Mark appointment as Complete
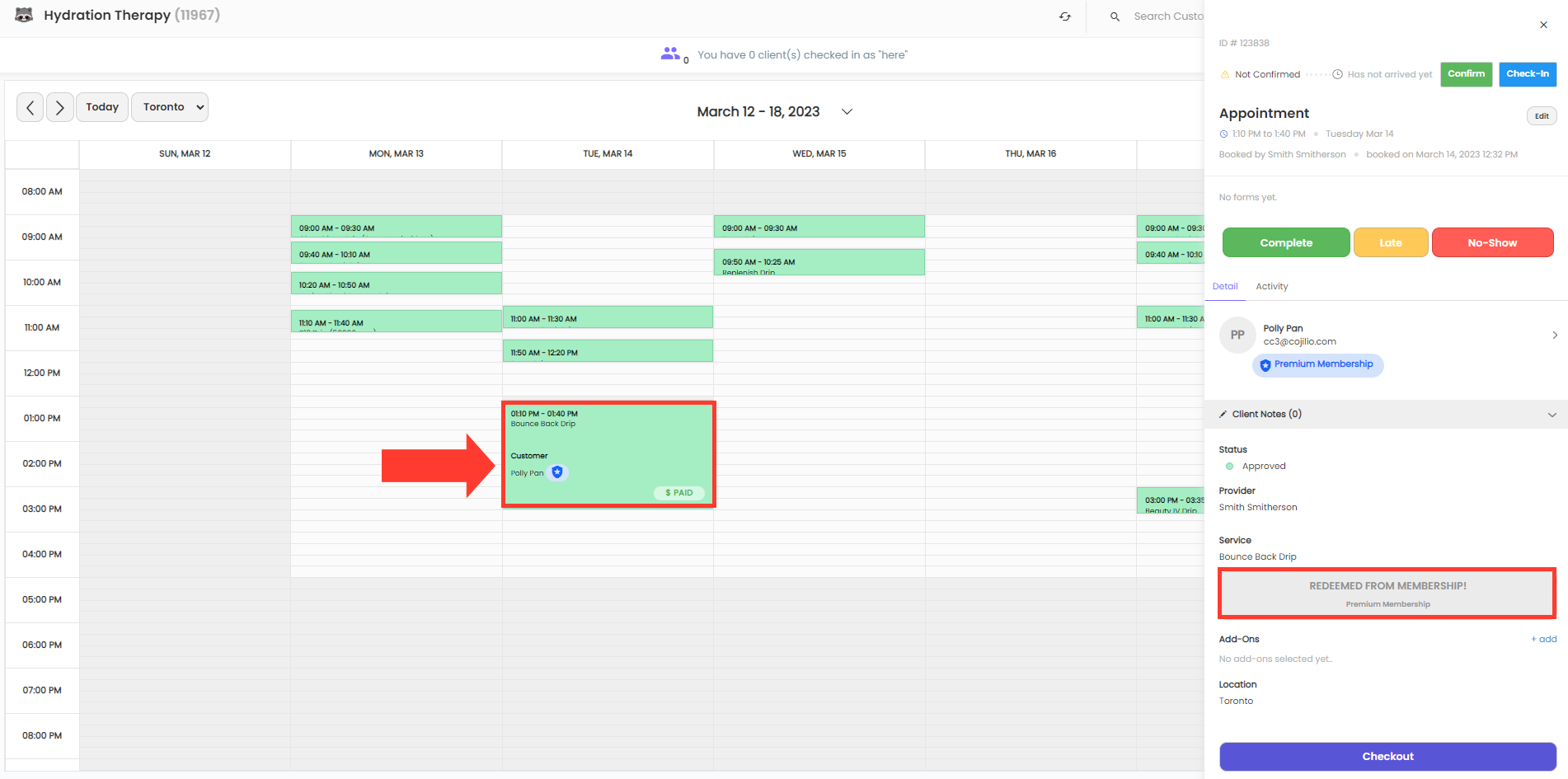Image resolution: width=1568 pixels, height=779 pixels. (x=1285, y=242)
